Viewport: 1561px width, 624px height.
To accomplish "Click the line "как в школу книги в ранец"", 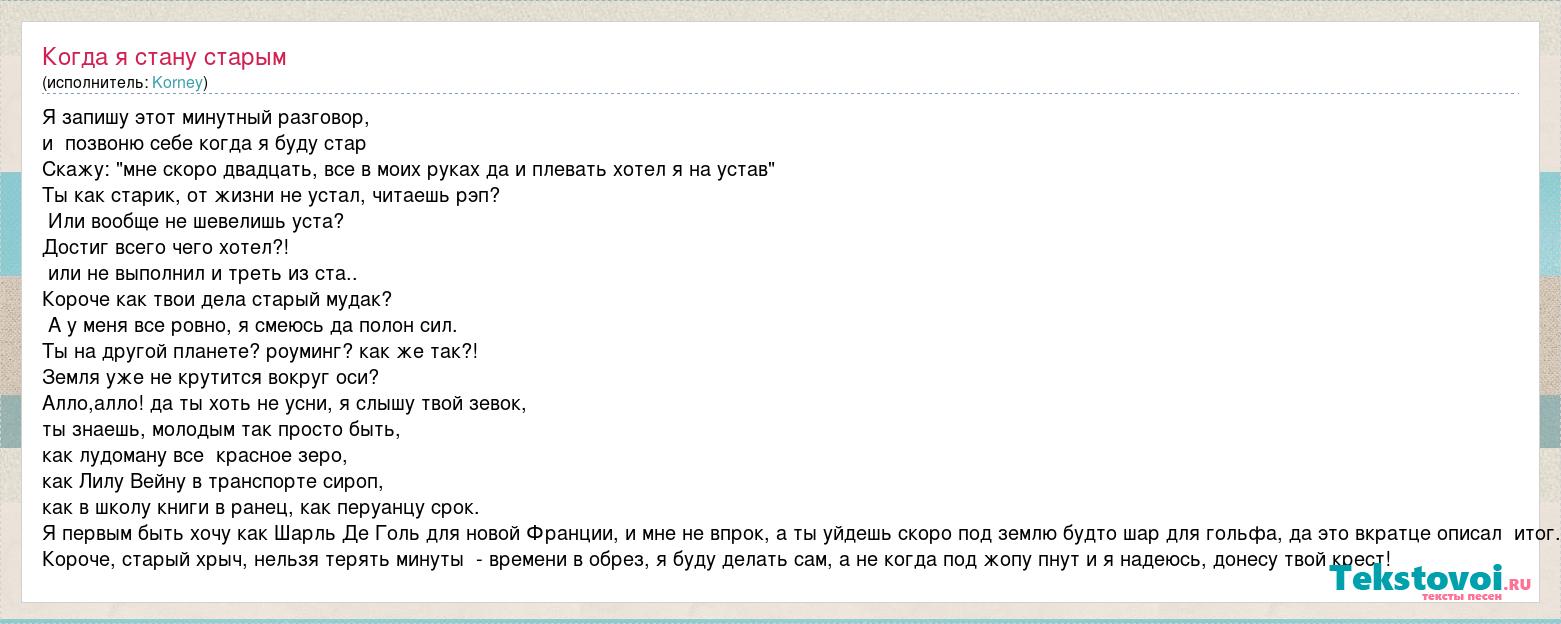I will (261, 507).
